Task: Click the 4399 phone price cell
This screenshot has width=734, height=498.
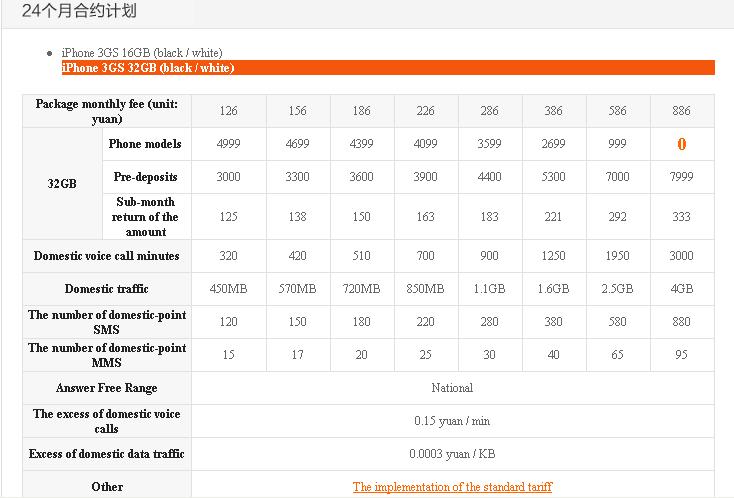Action: tap(362, 144)
